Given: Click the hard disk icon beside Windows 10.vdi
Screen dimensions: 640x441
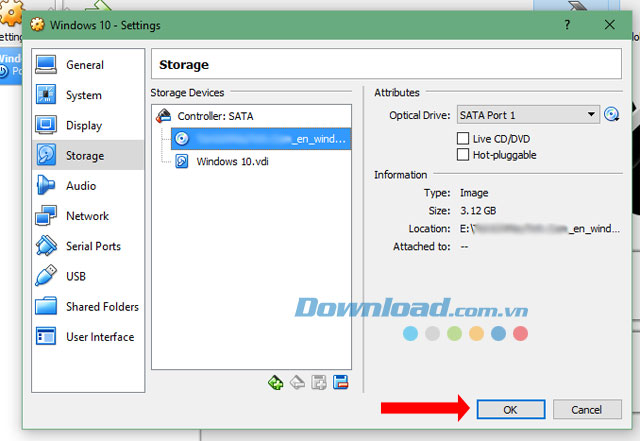Looking at the screenshot, I should (x=182, y=161).
